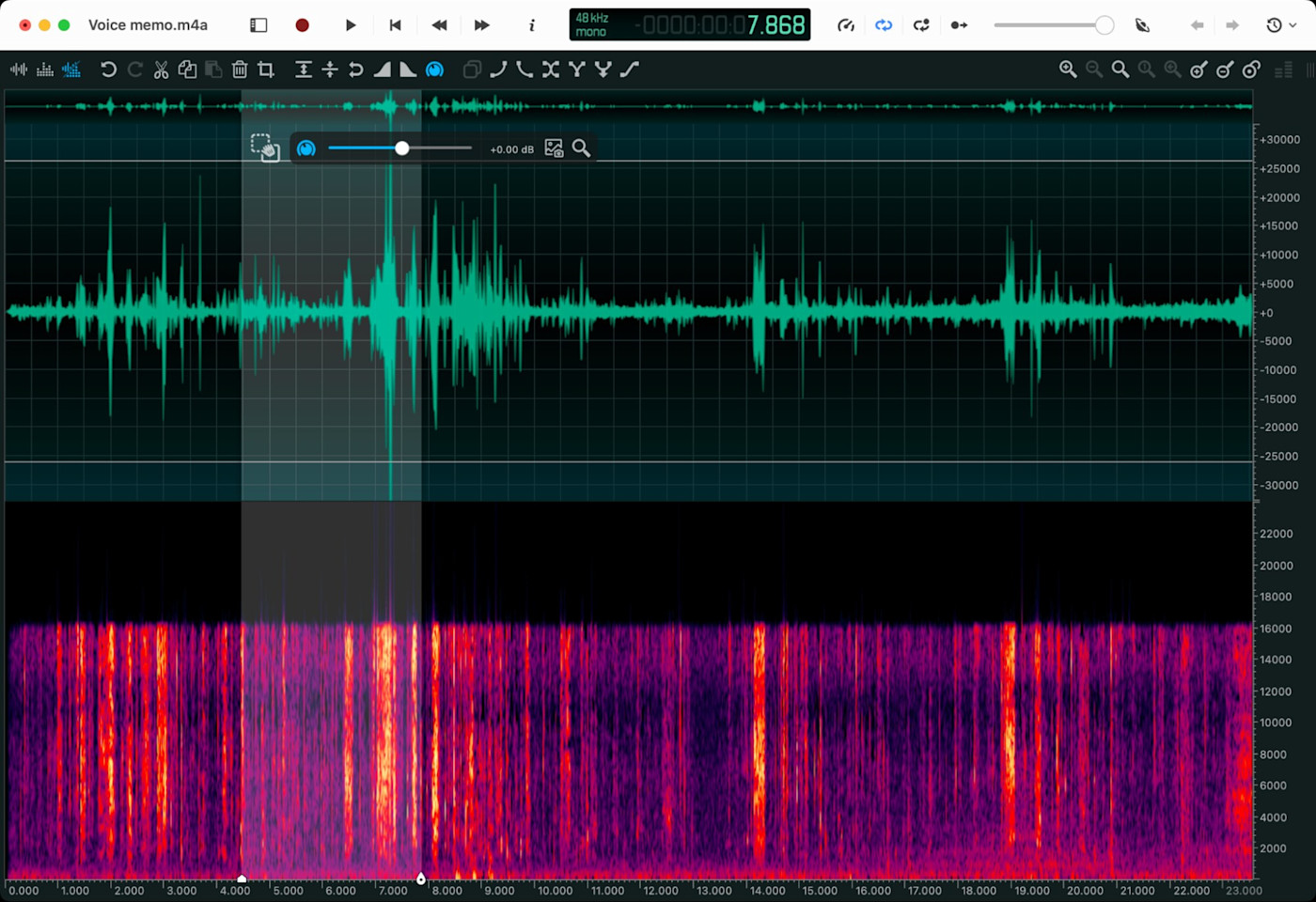Delete the selection using the trash icon

tap(240, 70)
